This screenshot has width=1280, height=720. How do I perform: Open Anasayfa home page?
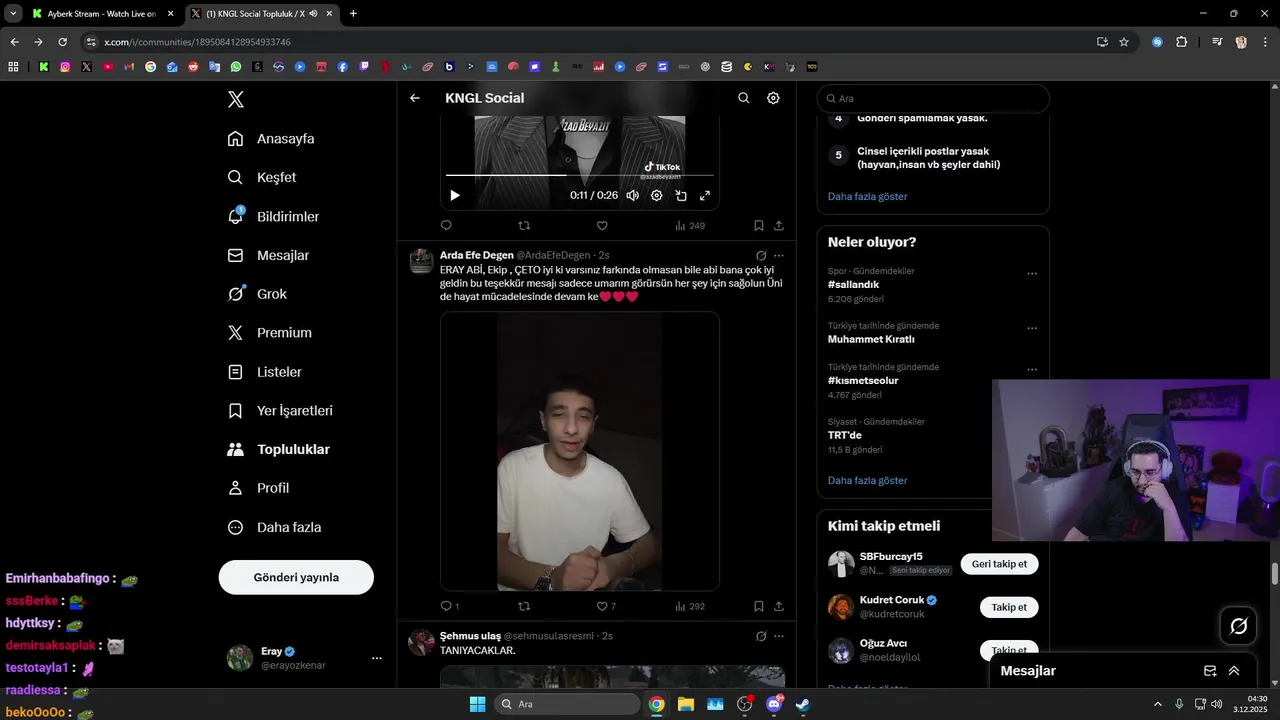271,139
